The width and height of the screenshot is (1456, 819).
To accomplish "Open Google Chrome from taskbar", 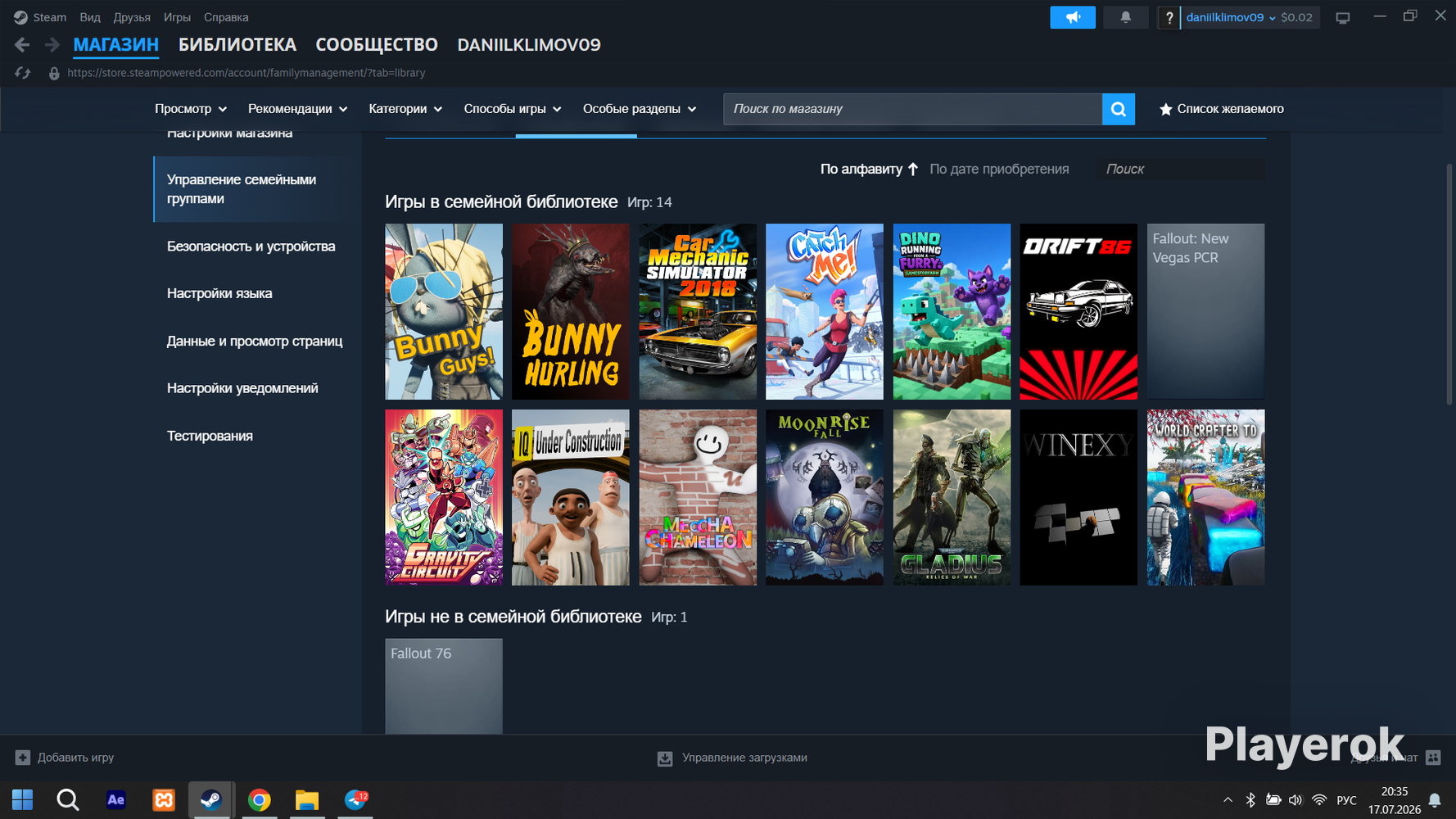I will 259,799.
